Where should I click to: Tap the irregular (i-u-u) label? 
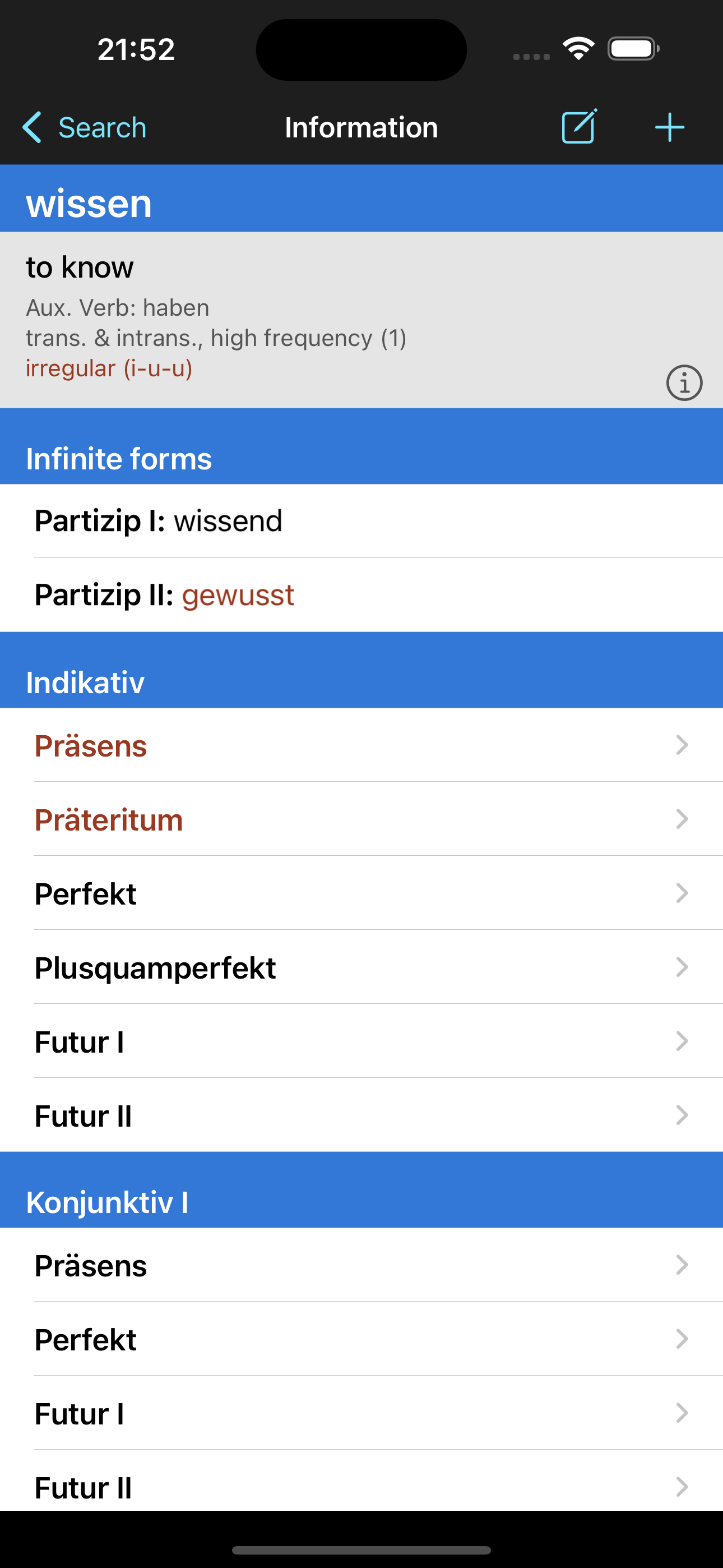click(x=109, y=368)
